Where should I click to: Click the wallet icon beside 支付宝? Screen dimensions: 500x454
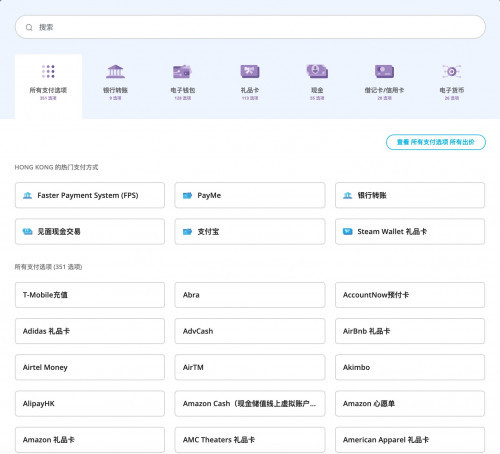point(187,231)
